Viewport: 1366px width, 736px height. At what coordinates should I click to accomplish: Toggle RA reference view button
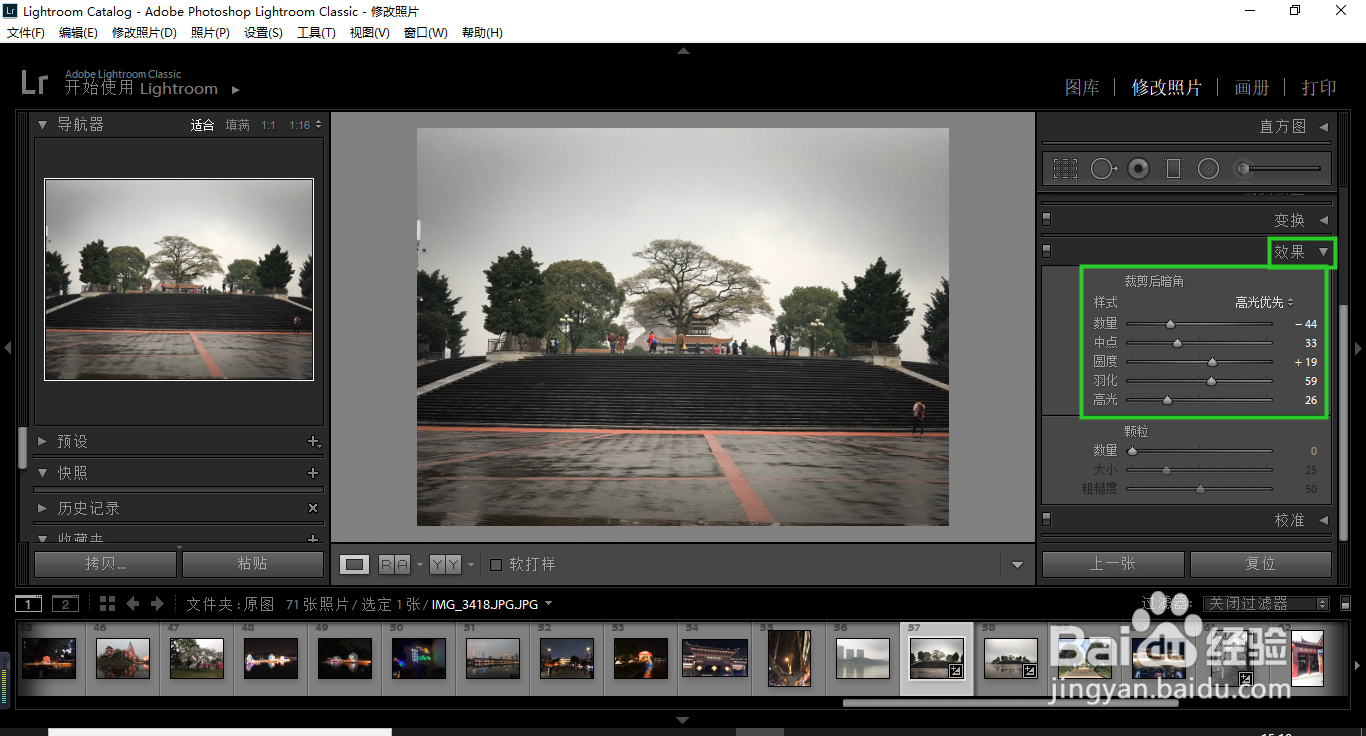tap(394, 565)
